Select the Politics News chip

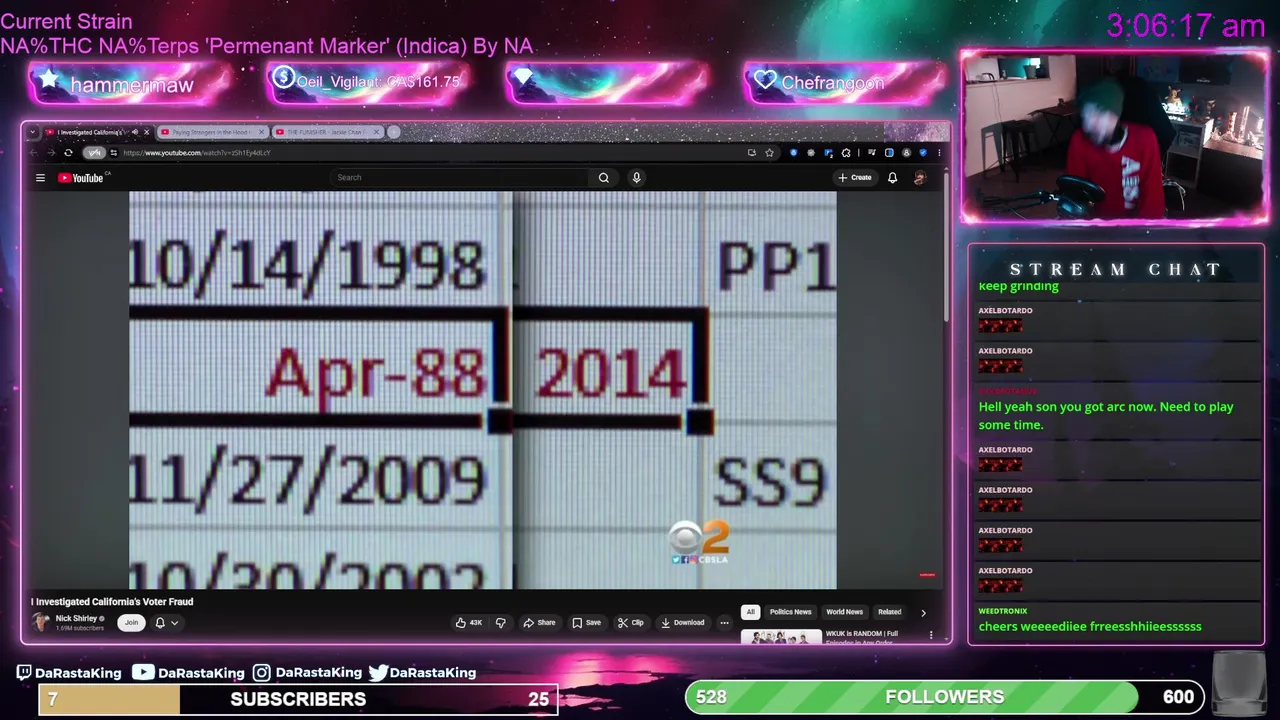(790, 612)
